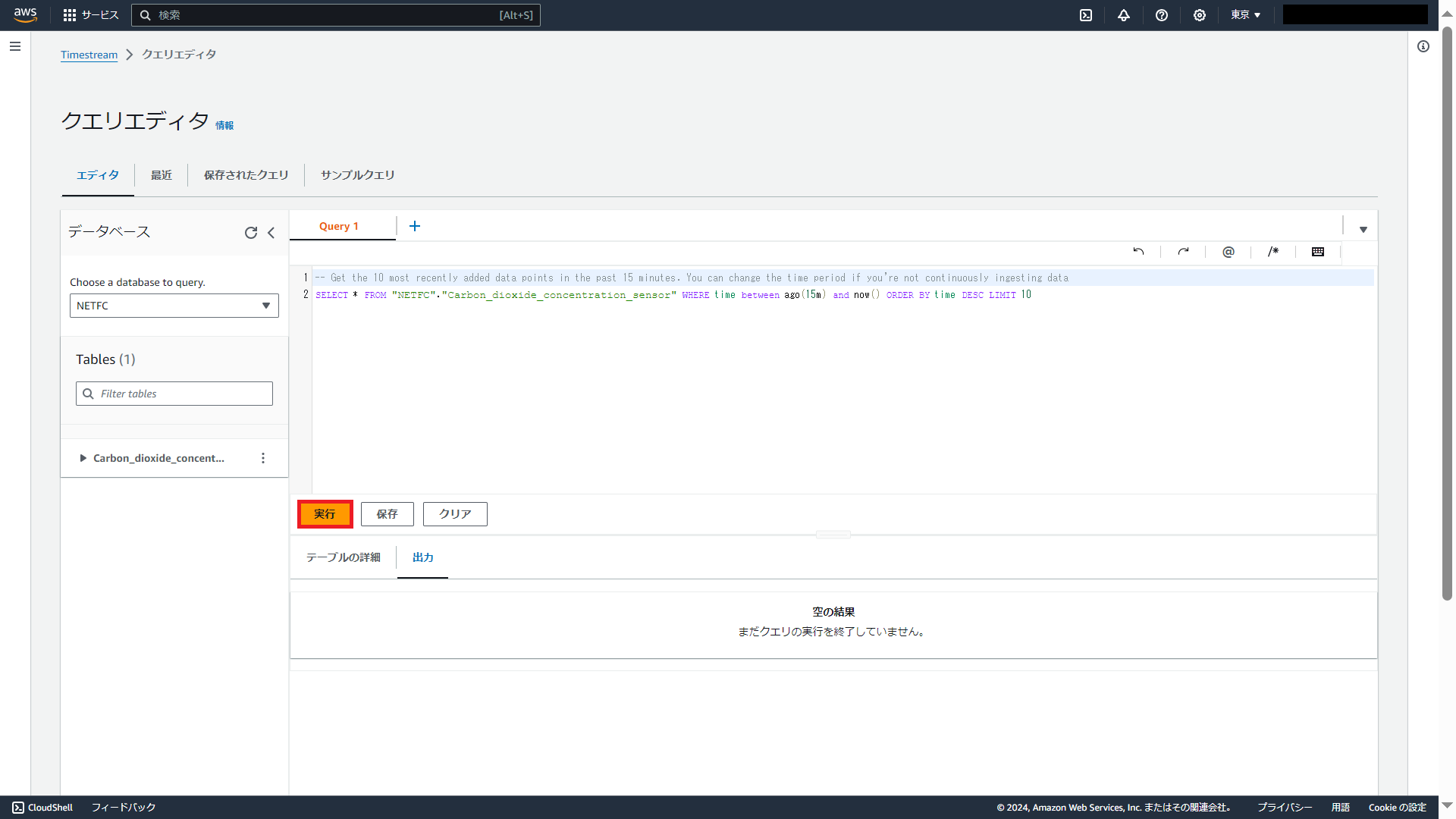
Task: Redo the change in the query editor
Action: point(1184,251)
